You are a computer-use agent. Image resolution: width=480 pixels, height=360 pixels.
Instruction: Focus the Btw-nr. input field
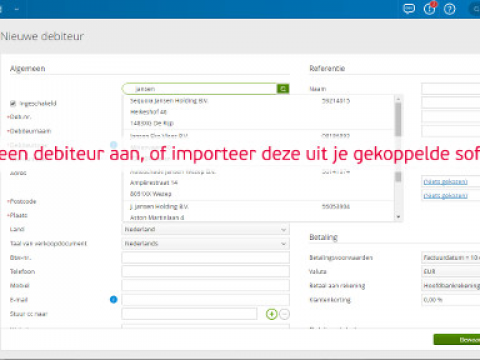point(205,258)
